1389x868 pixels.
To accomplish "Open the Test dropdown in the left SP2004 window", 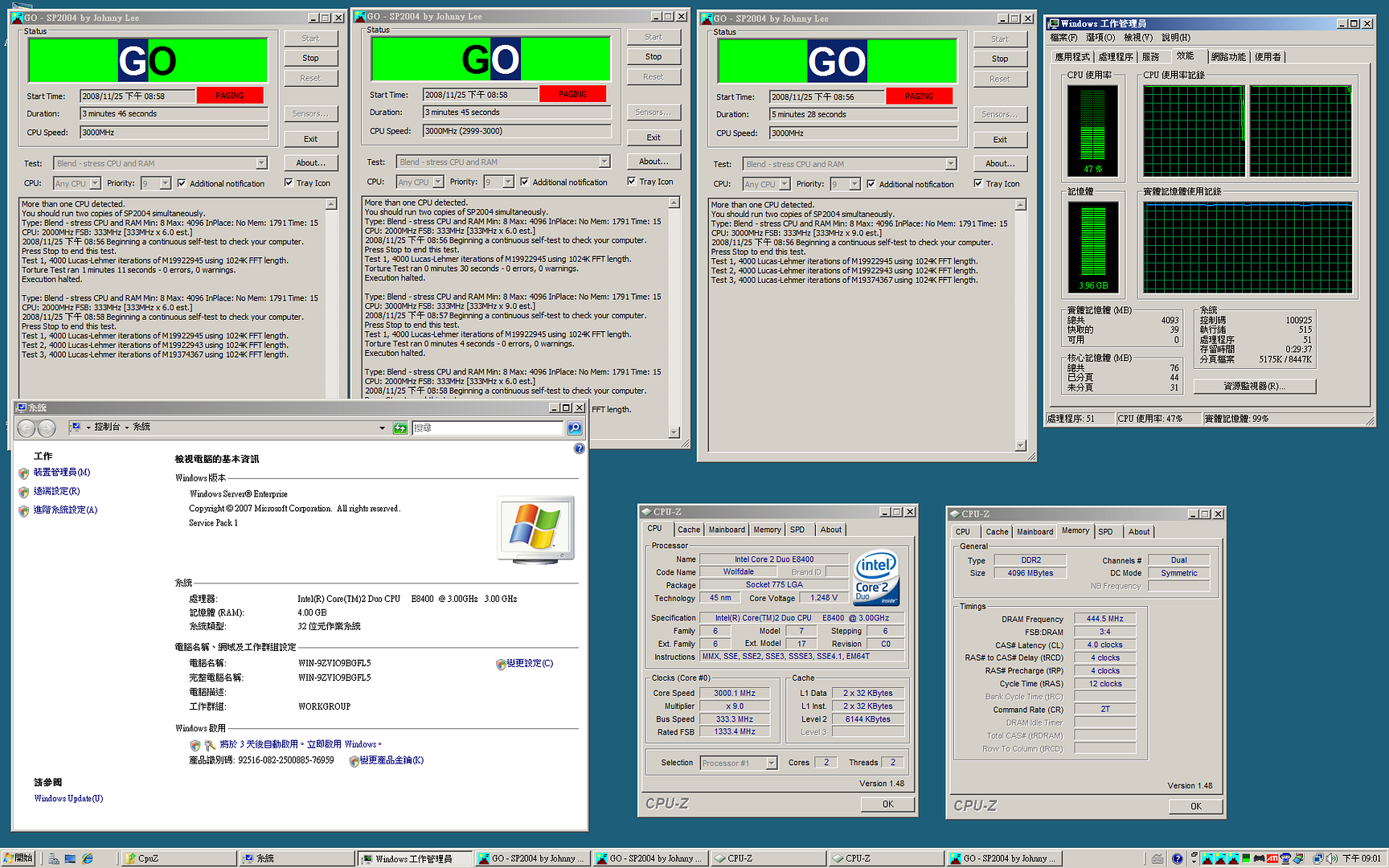I will tap(261, 163).
